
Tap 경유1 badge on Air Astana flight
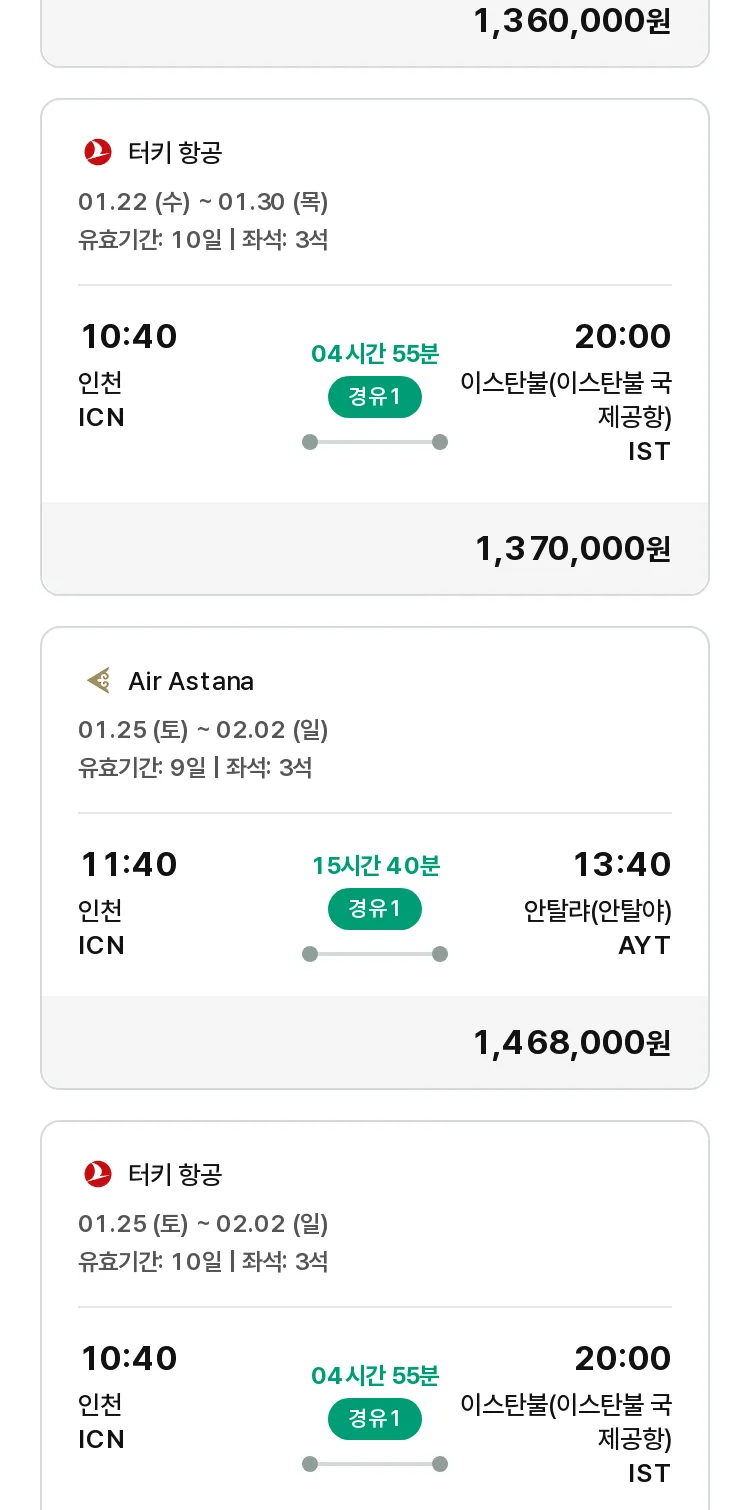click(375, 909)
